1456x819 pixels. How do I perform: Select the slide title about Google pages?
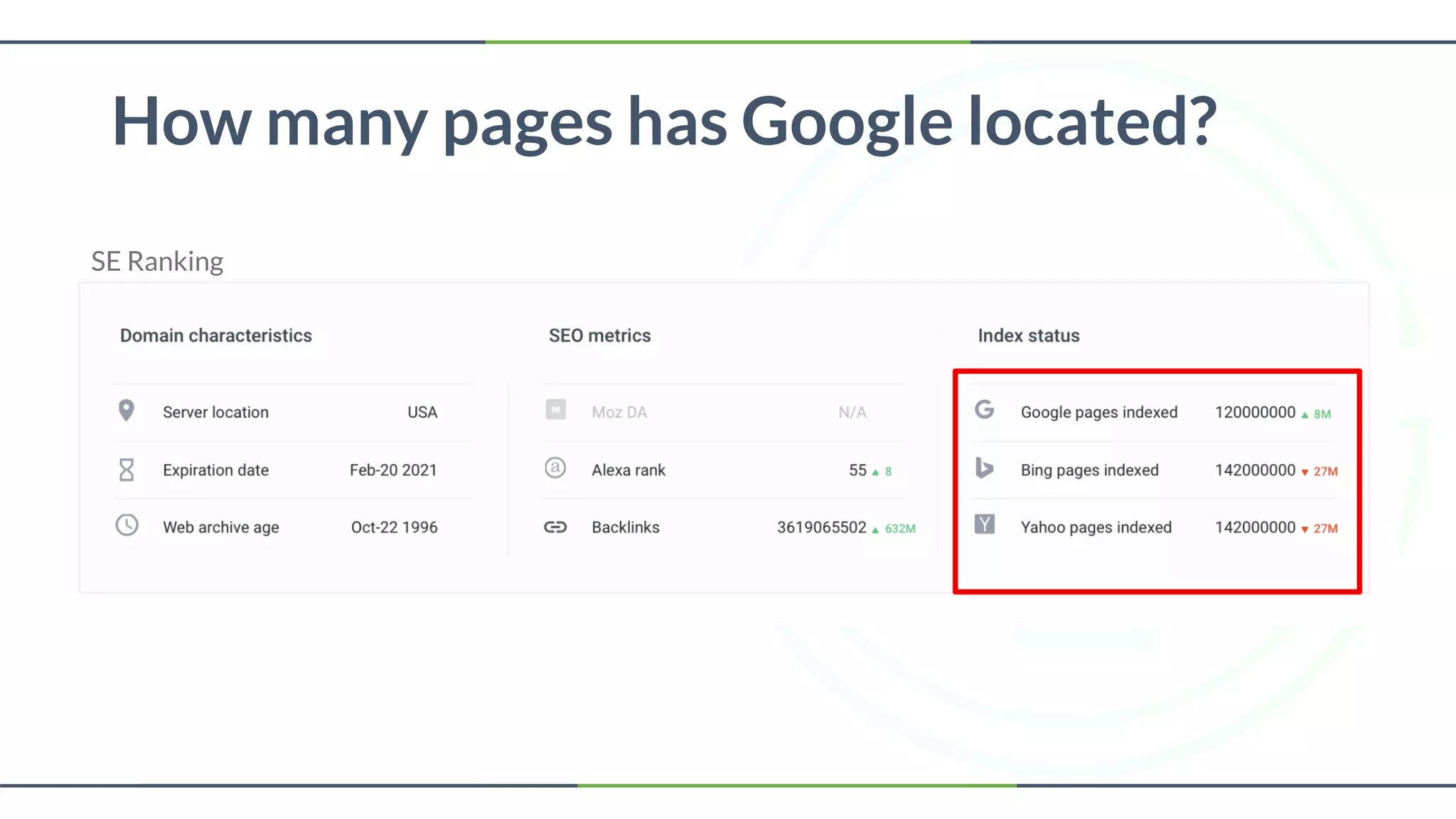pos(665,122)
